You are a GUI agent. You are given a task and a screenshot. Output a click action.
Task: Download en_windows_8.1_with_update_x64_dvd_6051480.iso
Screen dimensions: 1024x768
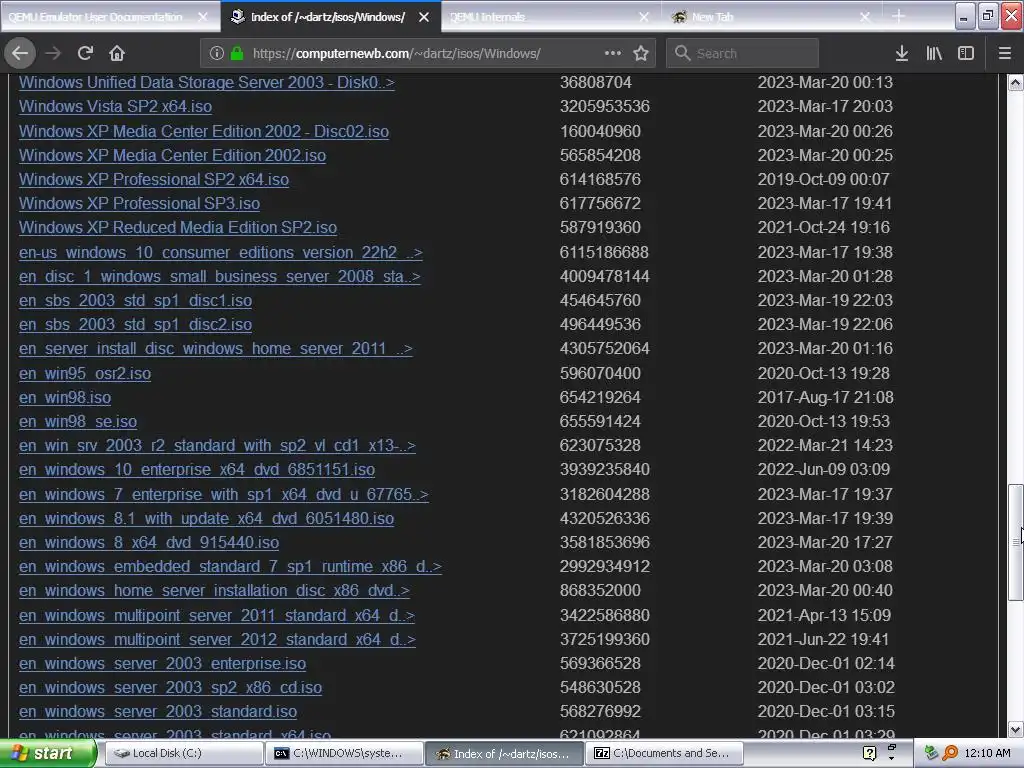206,519
